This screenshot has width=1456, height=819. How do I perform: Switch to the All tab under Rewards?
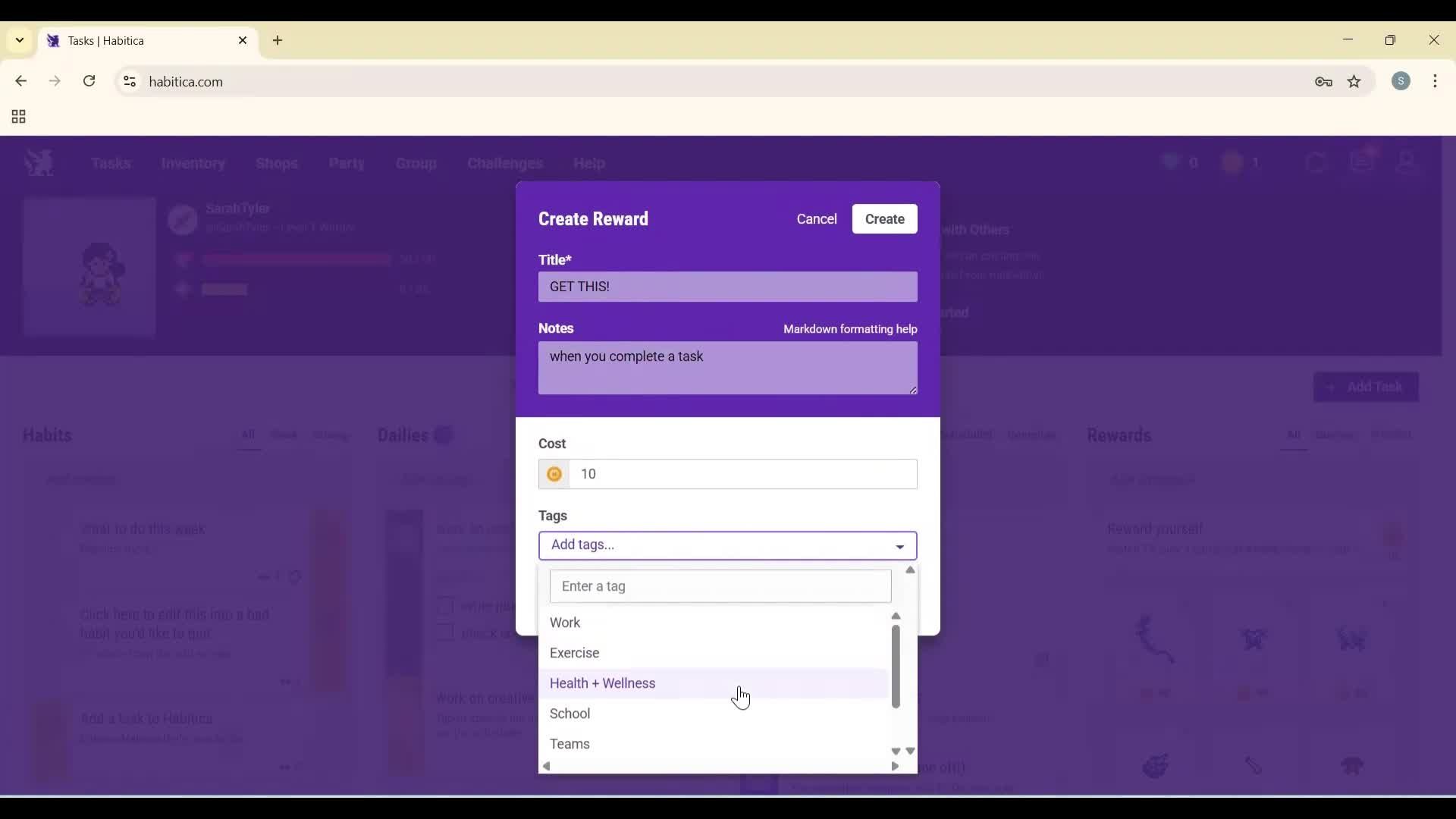(x=1292, y=435)
